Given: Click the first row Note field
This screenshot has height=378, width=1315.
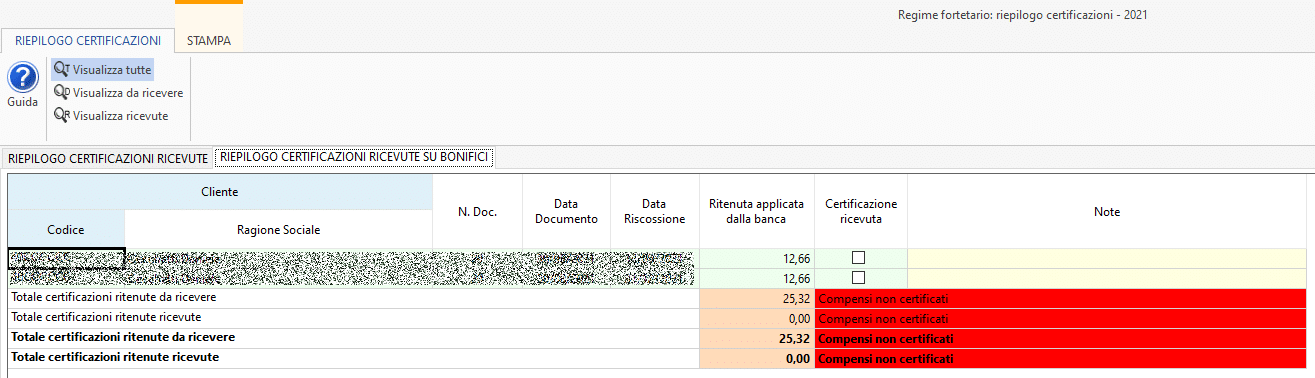Looking at the screenshot, I should click(1107, 258).
